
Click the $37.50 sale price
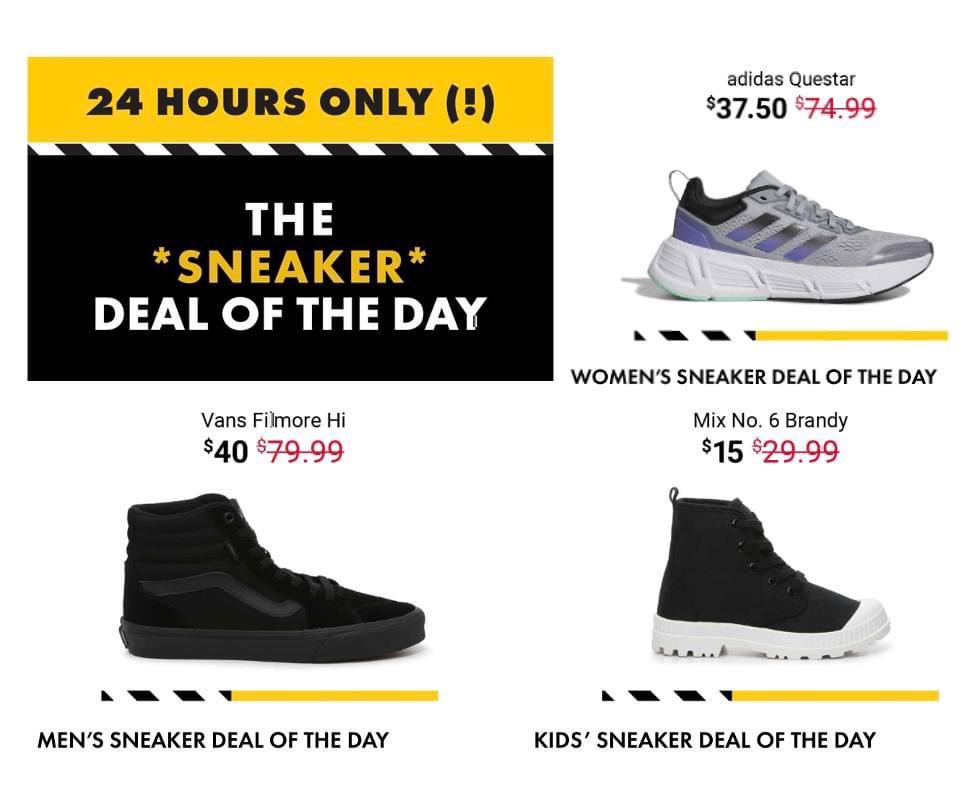(x=747, y=107)
